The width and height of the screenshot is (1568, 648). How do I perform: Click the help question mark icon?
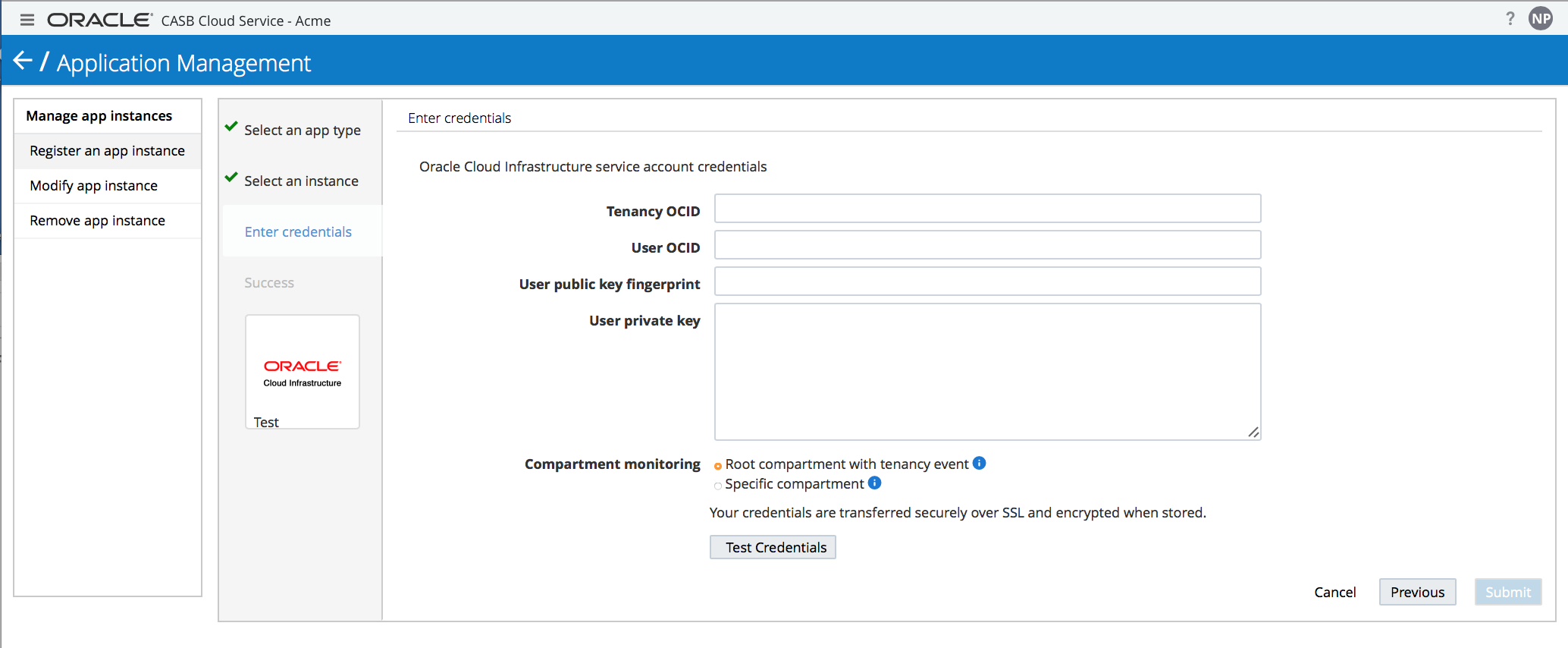point(1510,19)
